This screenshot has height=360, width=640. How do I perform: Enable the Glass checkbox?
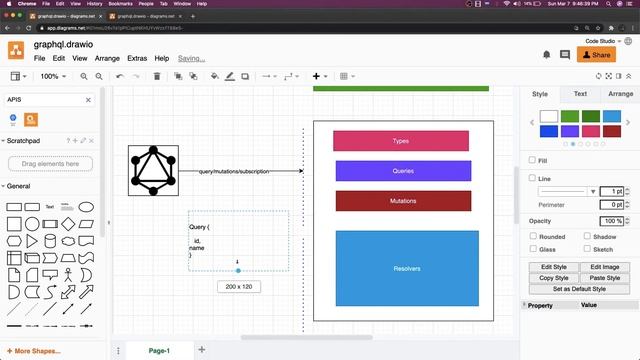tap(533, 249)
